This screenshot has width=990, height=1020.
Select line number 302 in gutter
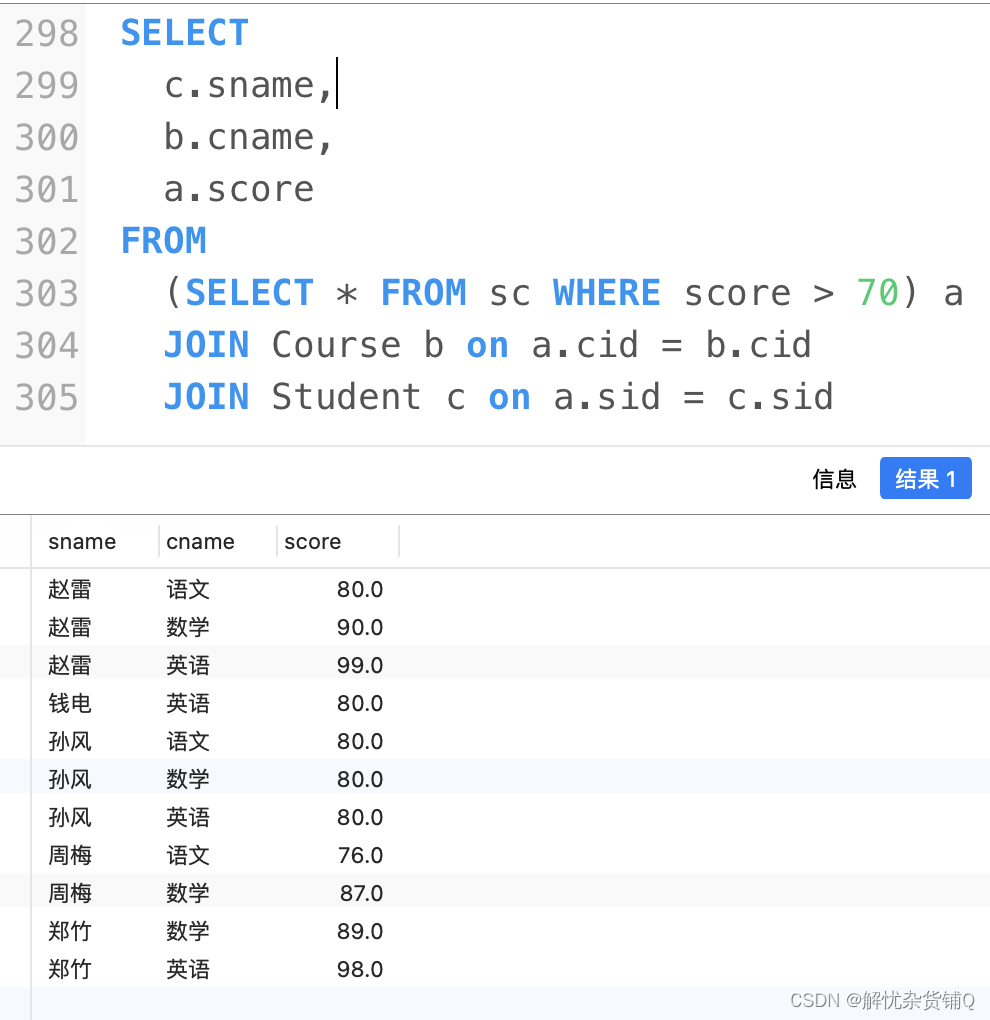point(46,241)
